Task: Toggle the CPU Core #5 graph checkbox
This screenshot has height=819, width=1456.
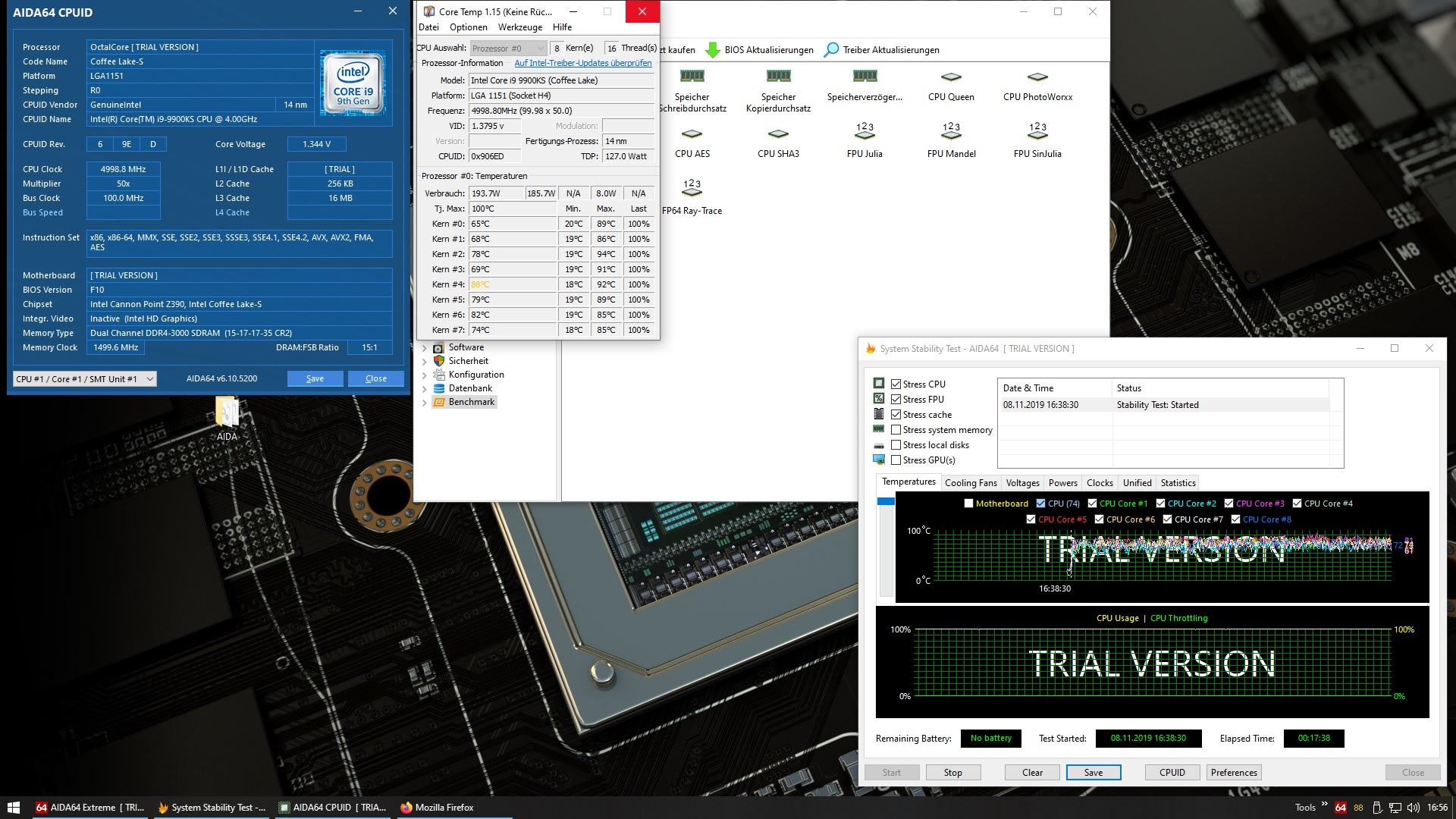Action: [1031, 519]
